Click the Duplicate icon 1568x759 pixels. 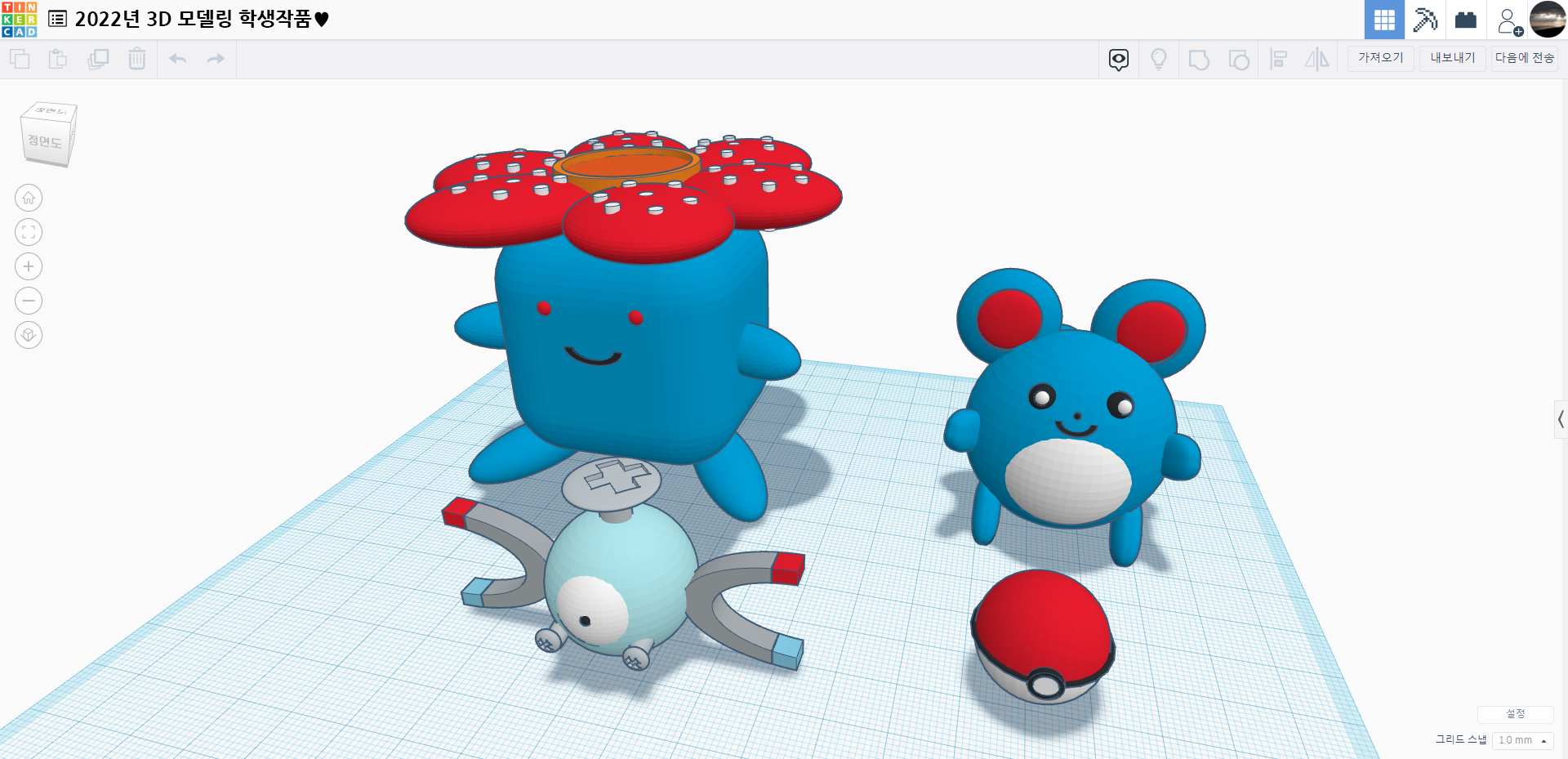pos(98,59)
